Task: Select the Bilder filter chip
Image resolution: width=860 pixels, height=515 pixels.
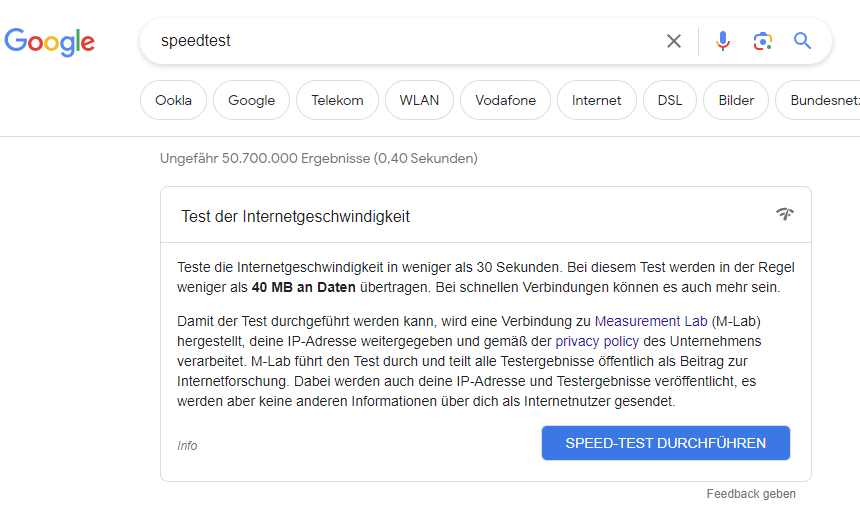Action: (735, 100)
